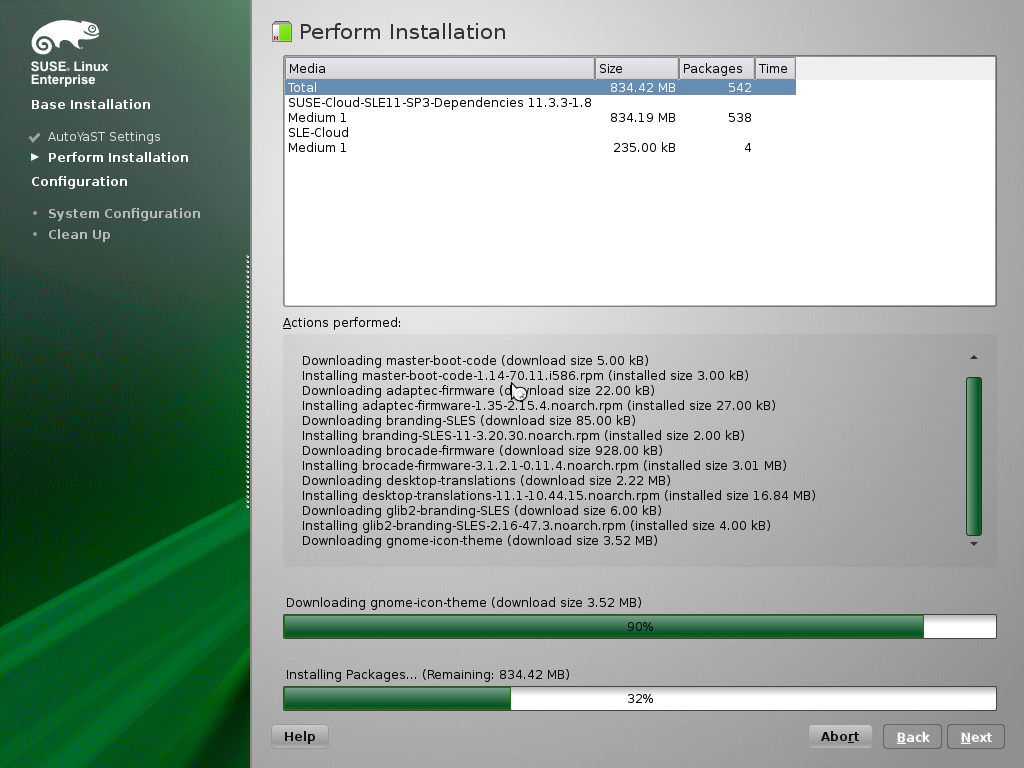
Task: Sort by Size column header
Action: (637, 69)
